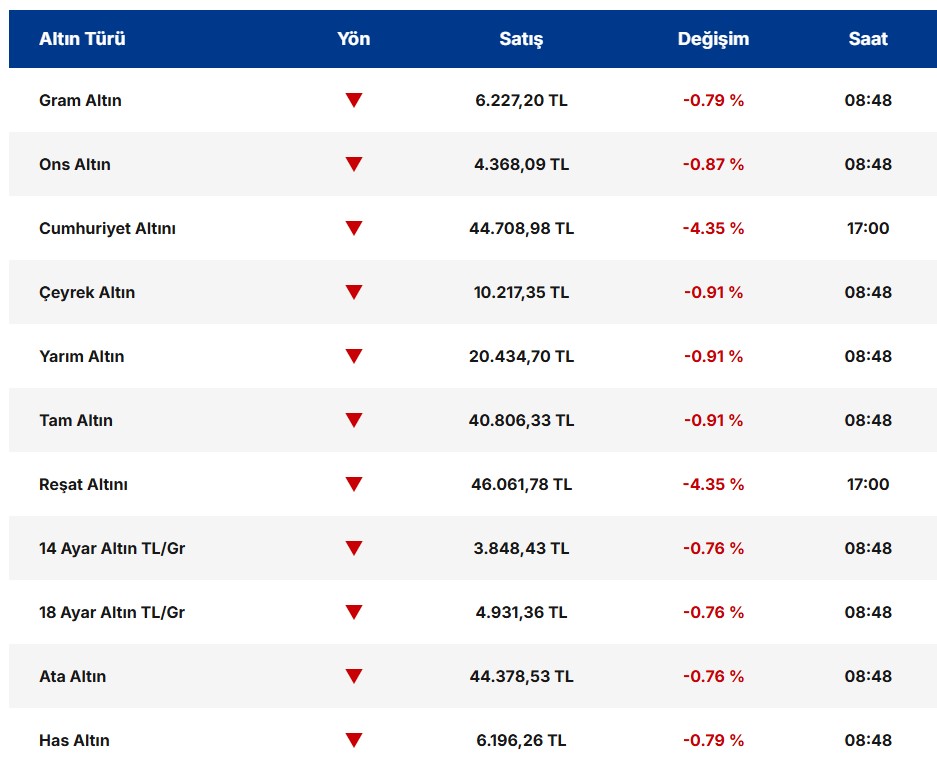Select the Değişim column header
The height and width of the screenshot is (777, 937).
[713, 39]
